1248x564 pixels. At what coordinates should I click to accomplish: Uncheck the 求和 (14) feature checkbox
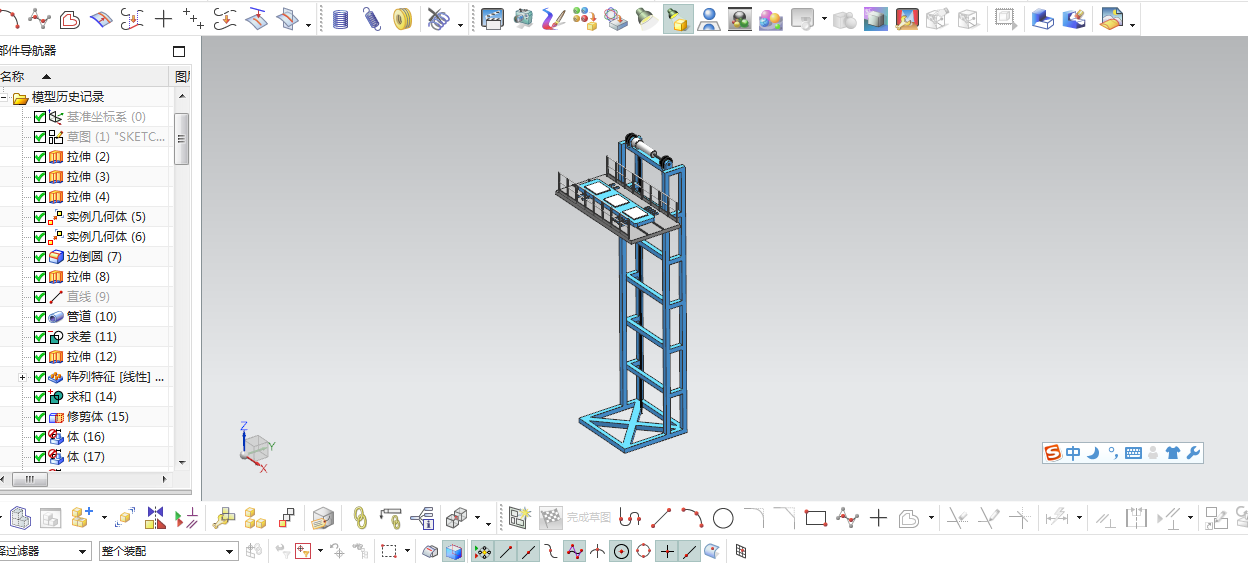click(40, 397)
